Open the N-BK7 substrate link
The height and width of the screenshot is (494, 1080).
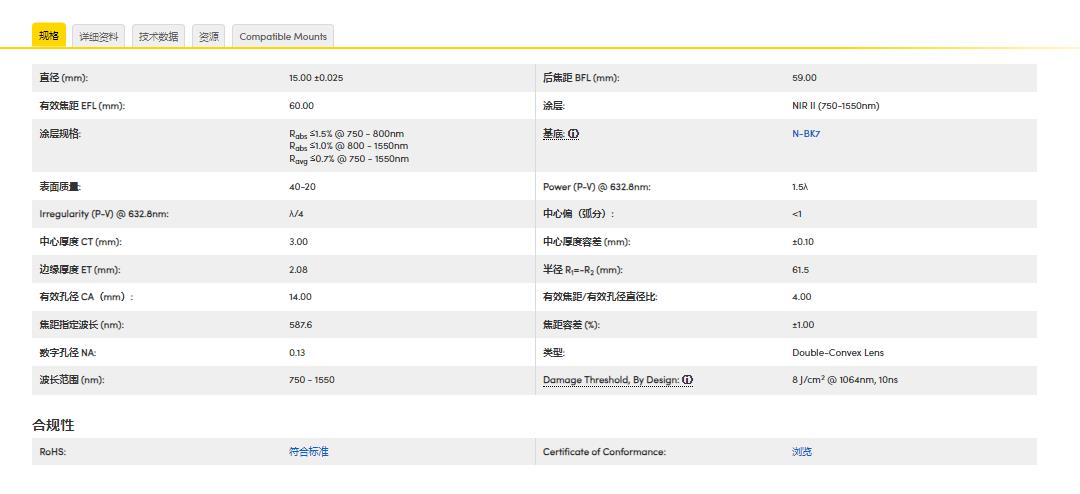pos(806,134)
